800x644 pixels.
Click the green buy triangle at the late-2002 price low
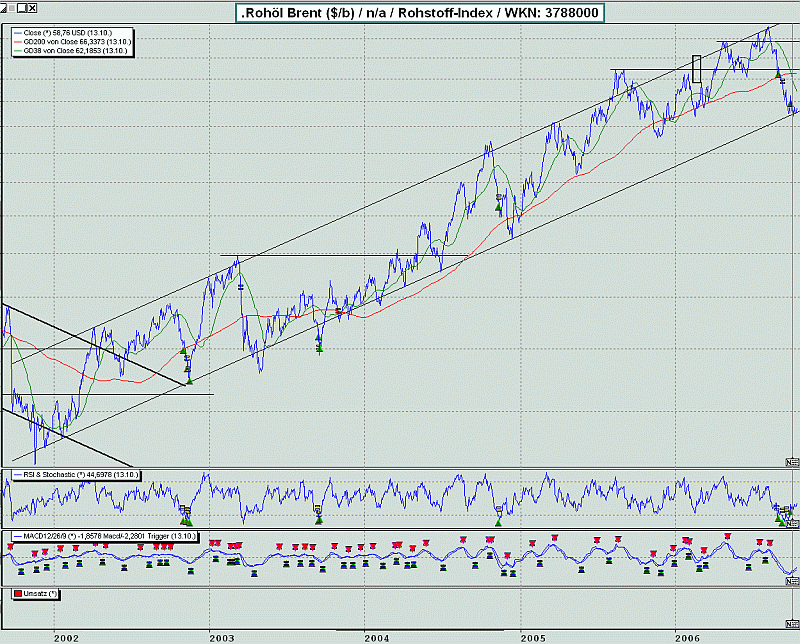[189, 381]
